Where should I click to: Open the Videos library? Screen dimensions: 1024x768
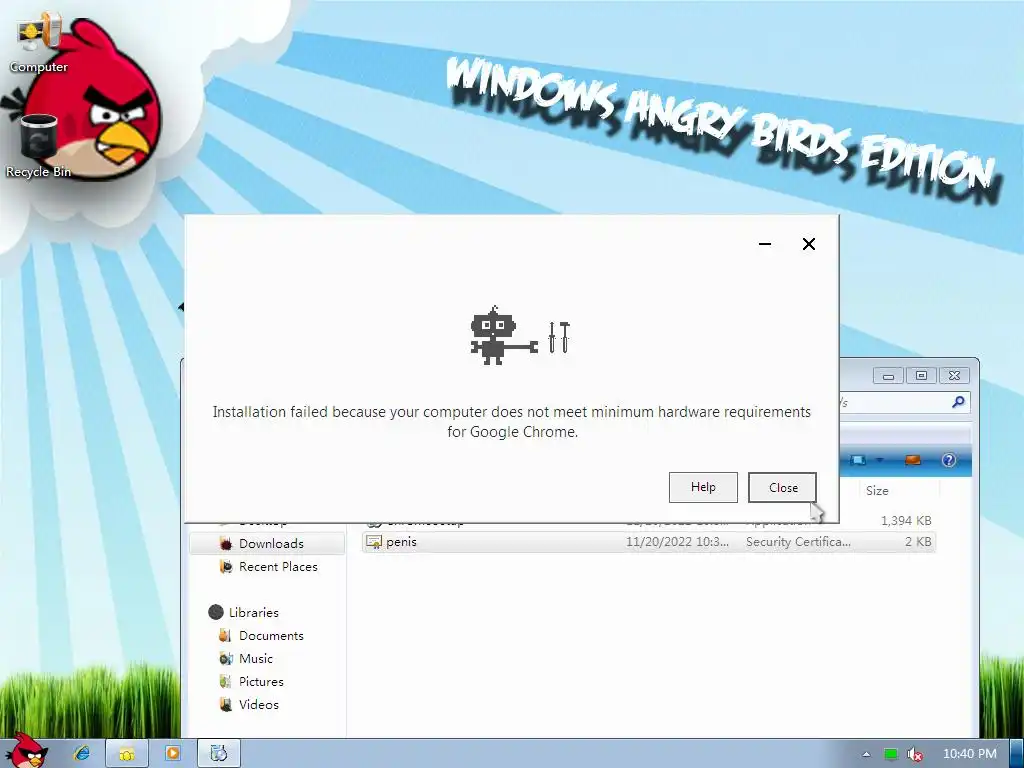coord(259,705)
